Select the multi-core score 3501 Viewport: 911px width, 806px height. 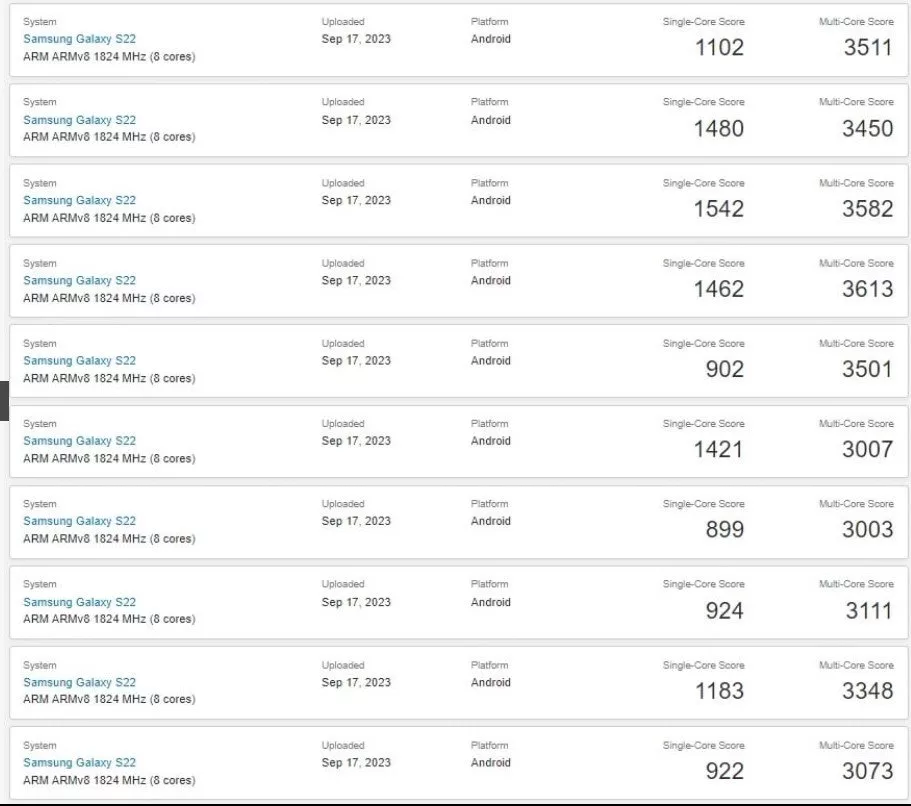point(867,369)
